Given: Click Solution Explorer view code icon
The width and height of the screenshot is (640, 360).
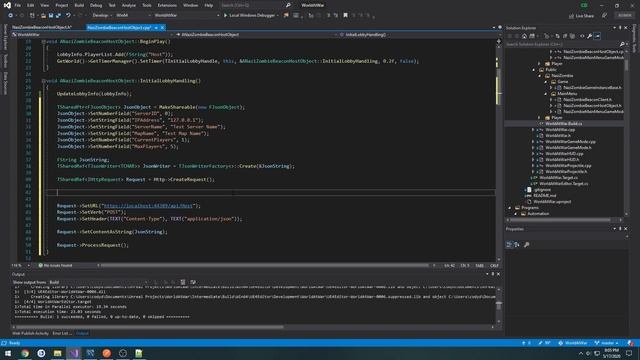Looking at the screenshot, I should (582, 36).
